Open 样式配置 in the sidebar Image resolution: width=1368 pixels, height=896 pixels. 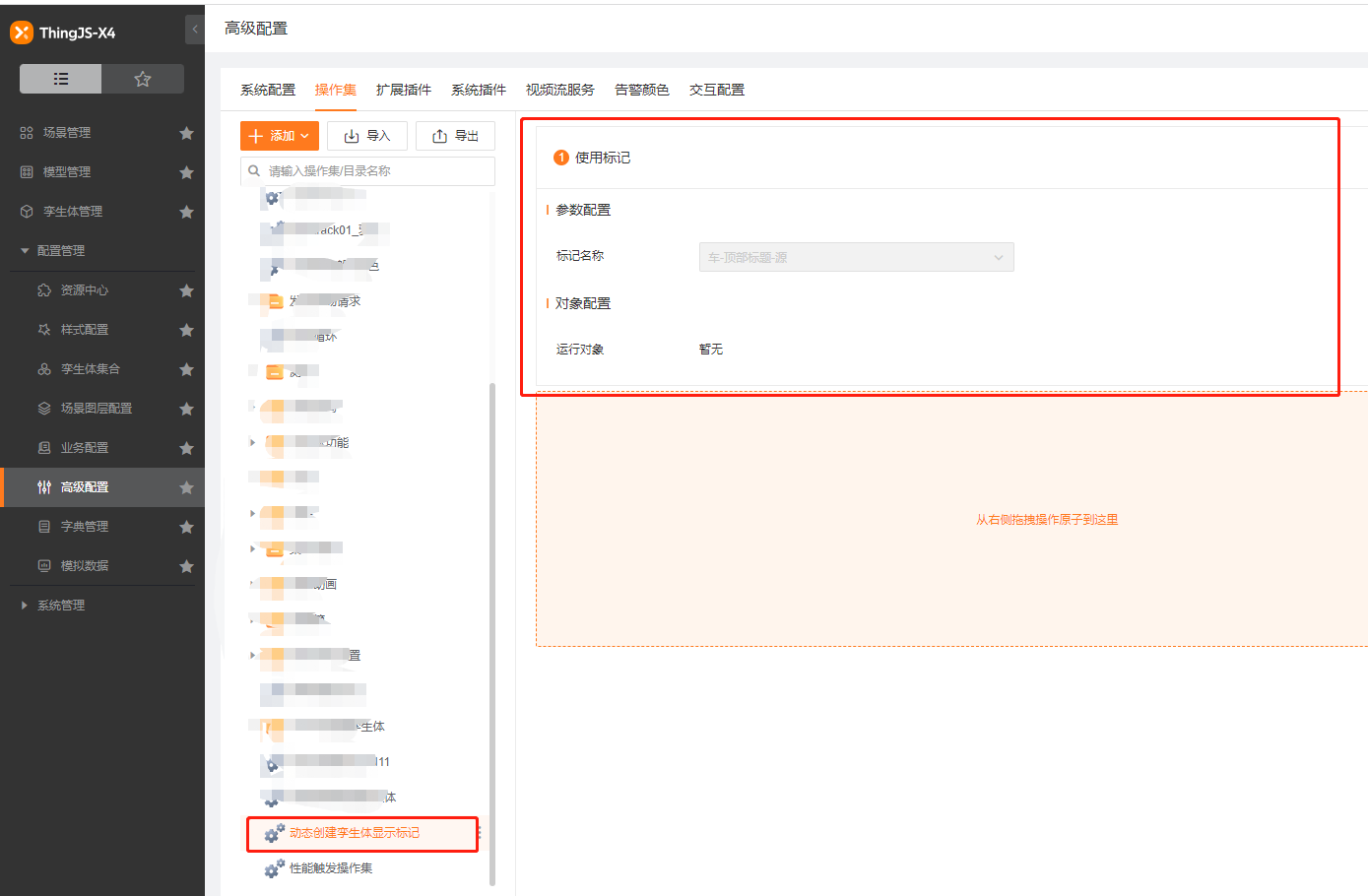tap(85, 330)
